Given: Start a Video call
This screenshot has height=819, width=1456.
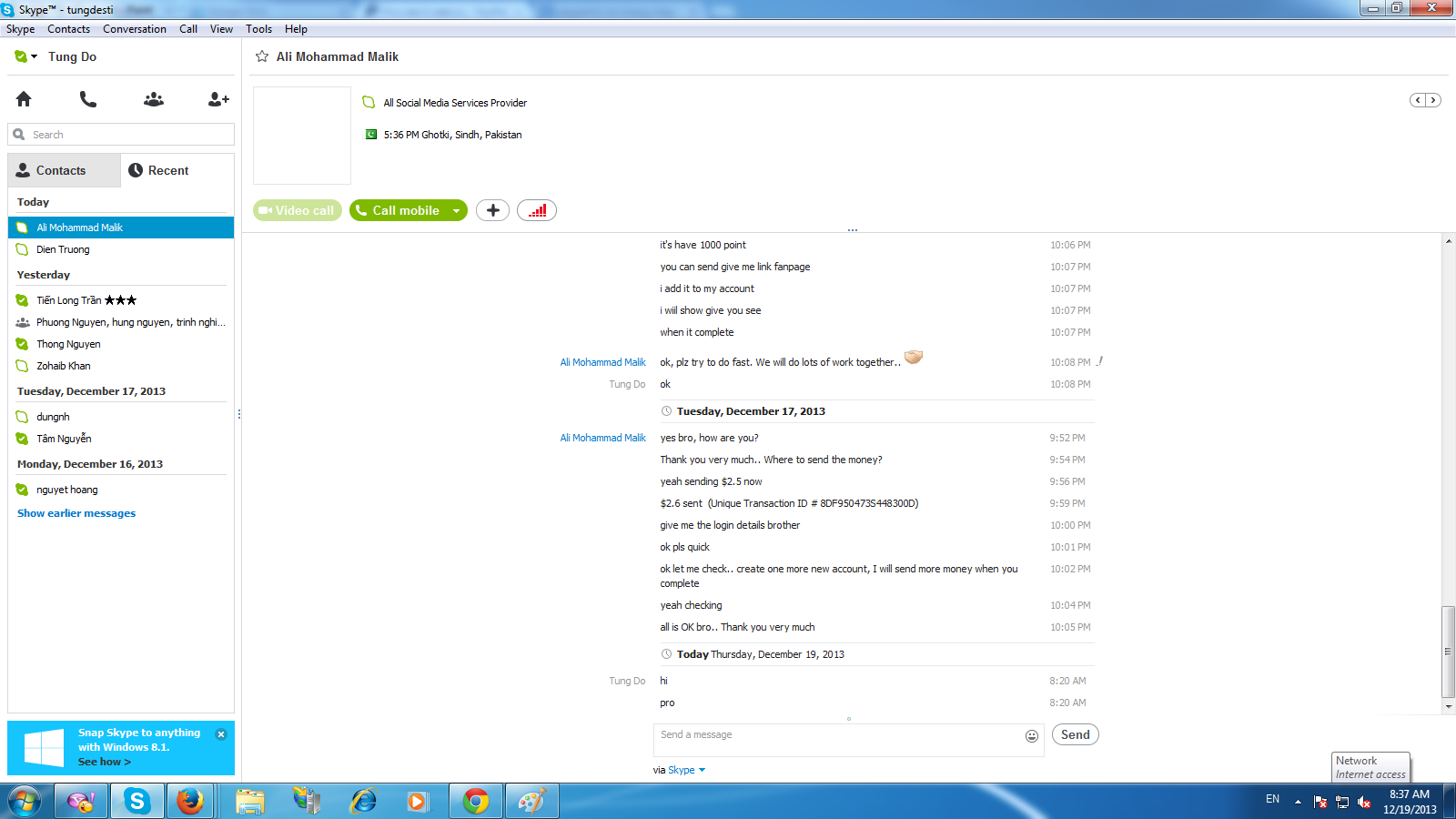Looking at the screenshot, I should pos(298,210).
